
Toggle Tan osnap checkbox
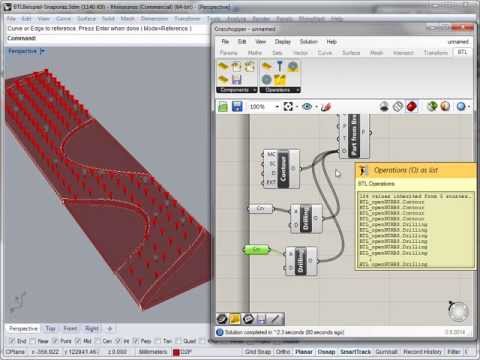[x=158, y=341]
